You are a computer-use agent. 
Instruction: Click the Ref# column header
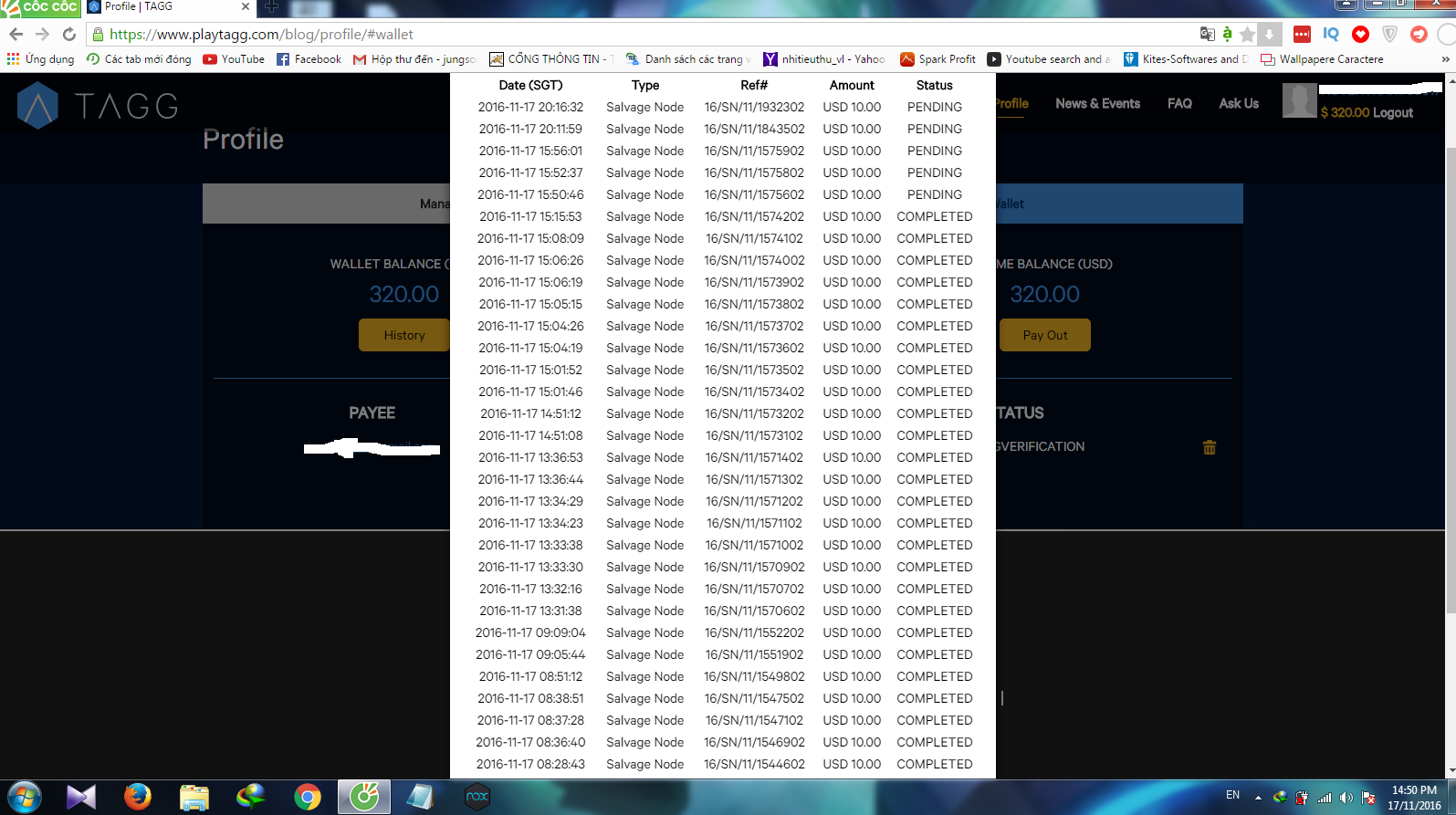tap(754, 85)
